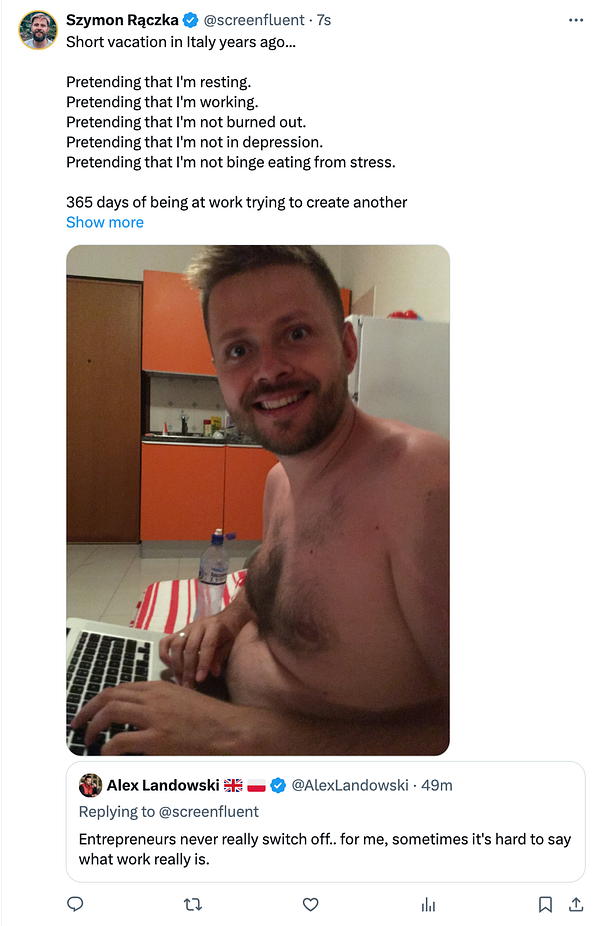
Task: Visit Szymon Rączka display name link
Action: pos(122,20)
